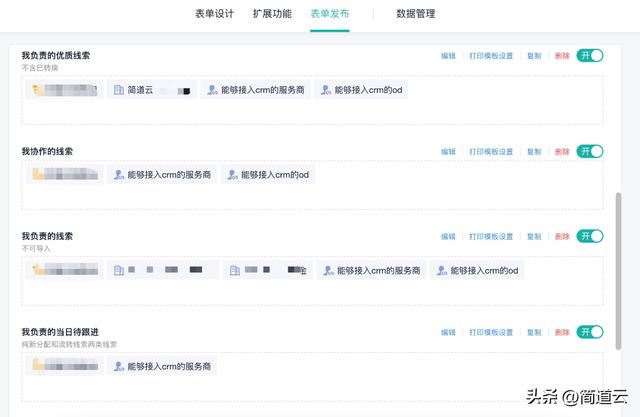Viewport: 640px width, 417px height.
Task: Click role icon of 能够接入crm的服务商 in 我负责的优质线索
Action: (x=212, y=90)
